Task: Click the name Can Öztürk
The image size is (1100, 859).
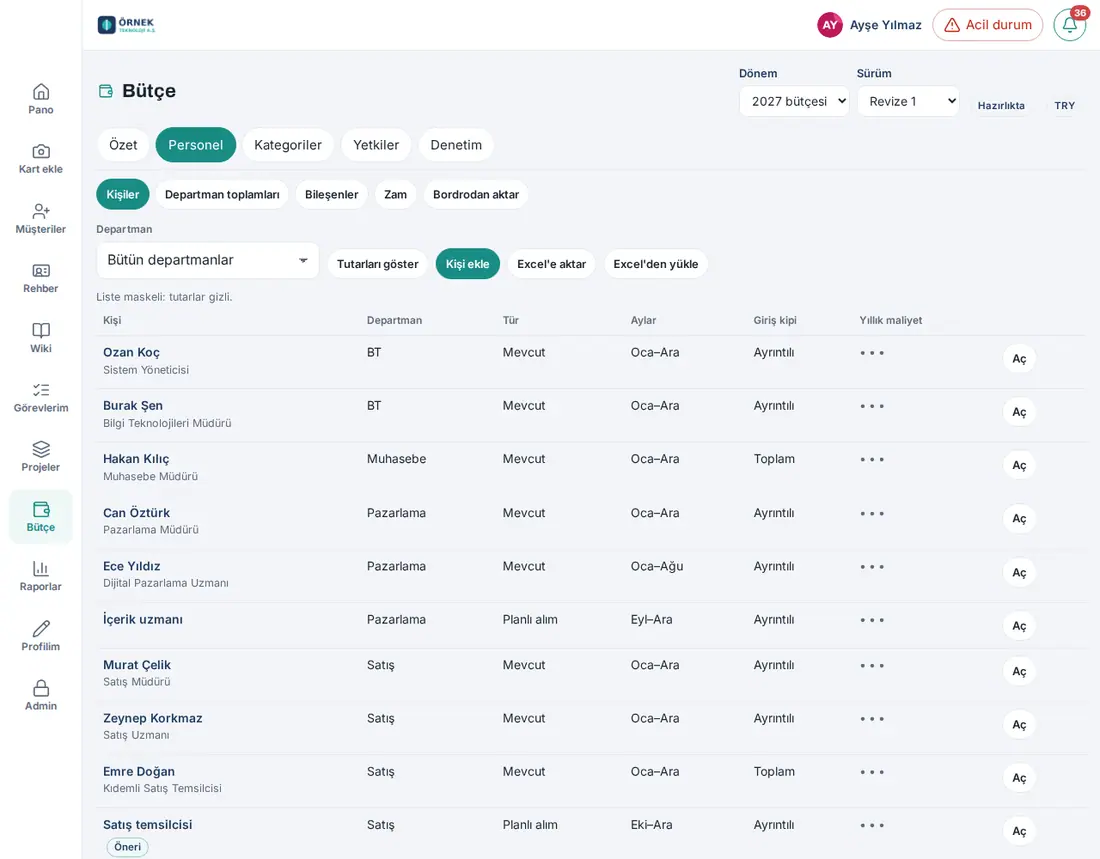Action: point(136,513)
